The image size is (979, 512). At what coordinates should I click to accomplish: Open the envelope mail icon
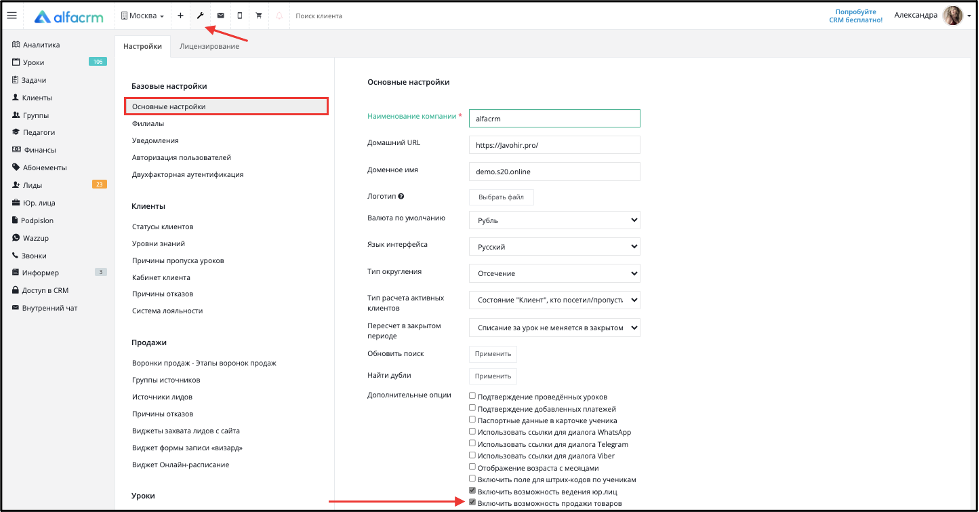click(x=220, y=16)
